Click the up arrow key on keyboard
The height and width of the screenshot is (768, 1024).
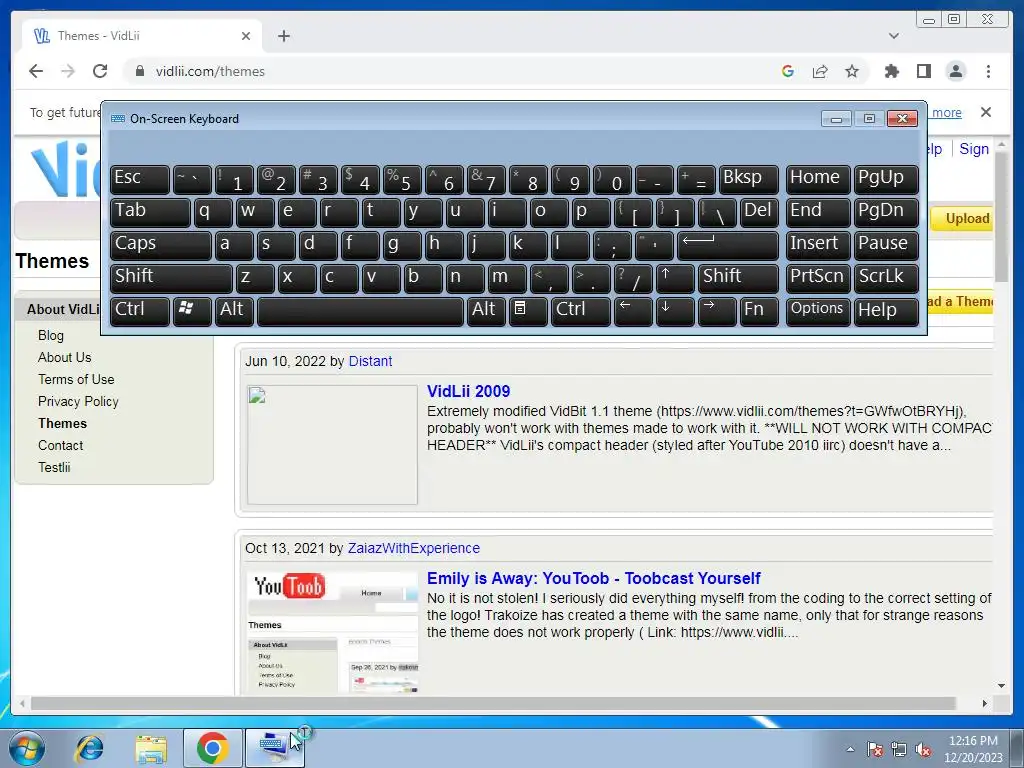pyautogui.click(x=675, y=278)
